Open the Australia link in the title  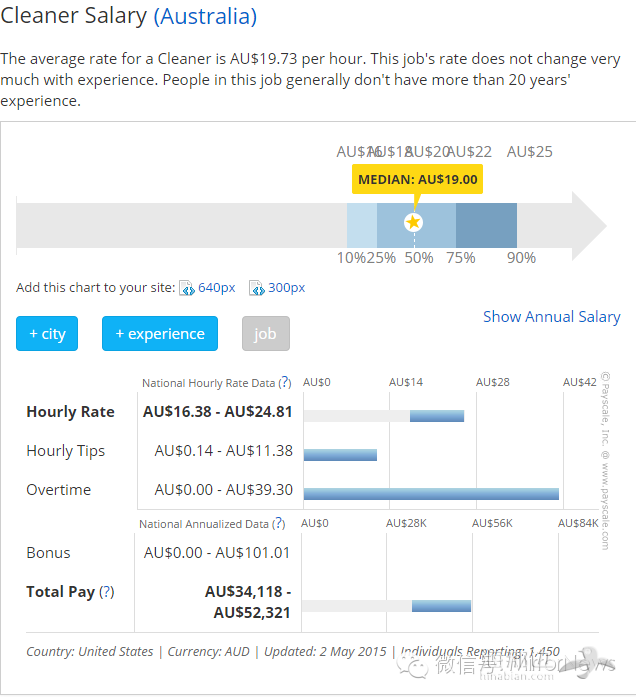(x=205, y=17)
